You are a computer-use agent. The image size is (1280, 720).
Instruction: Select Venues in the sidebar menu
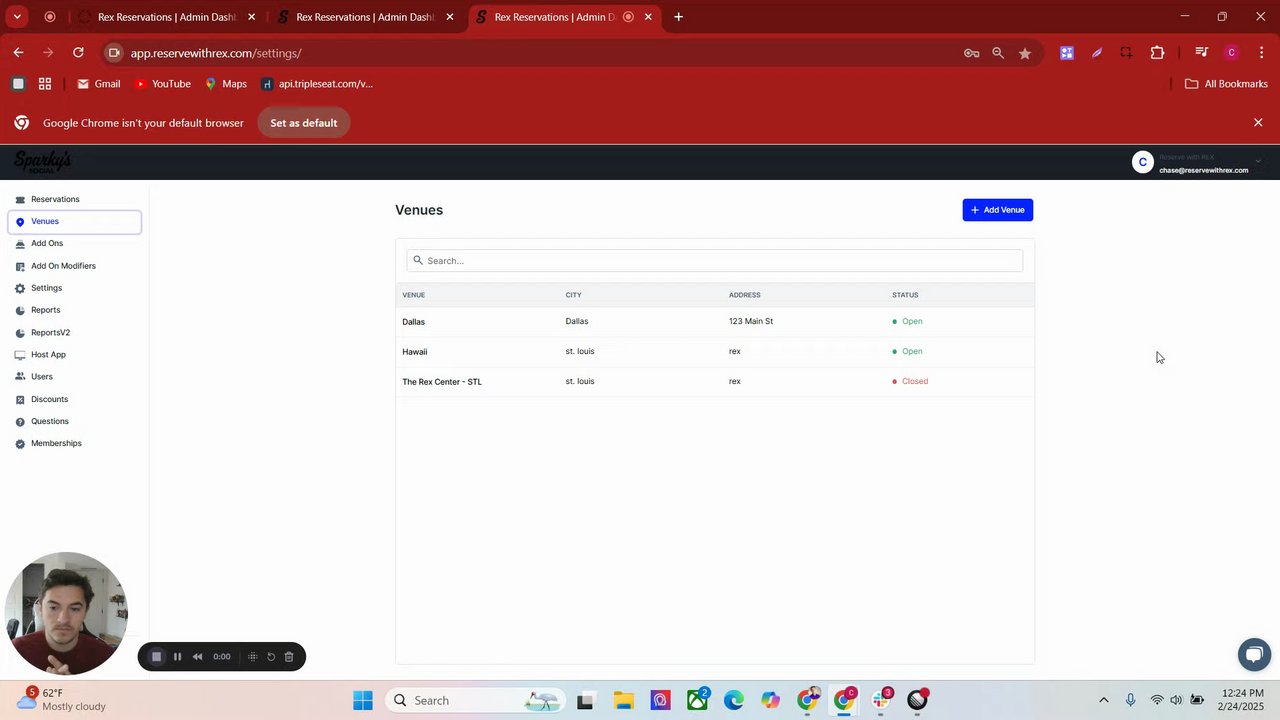[74, 221]
